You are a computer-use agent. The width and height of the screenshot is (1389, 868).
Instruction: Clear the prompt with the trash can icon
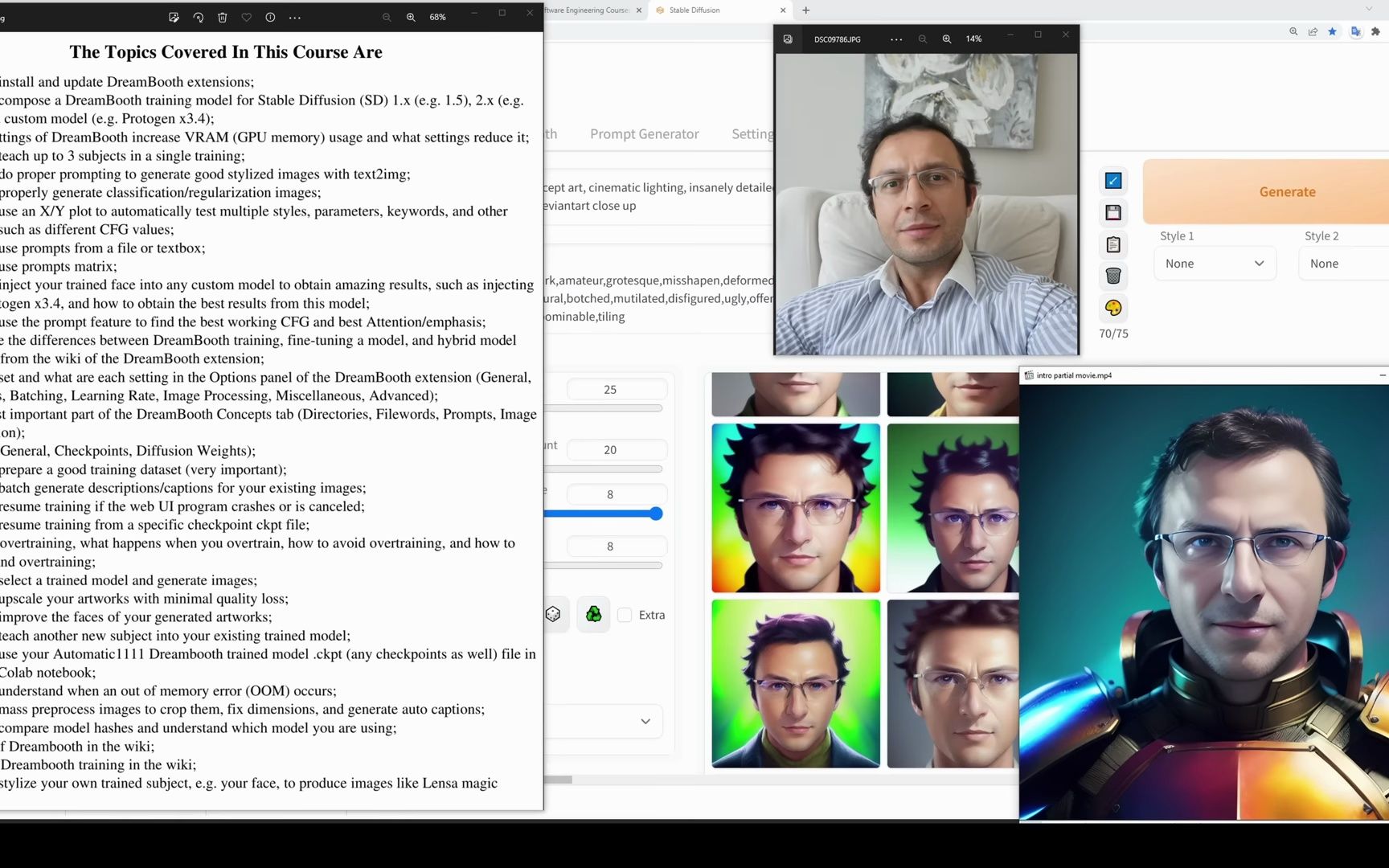pyautogui.click(x=1113, y=276)
